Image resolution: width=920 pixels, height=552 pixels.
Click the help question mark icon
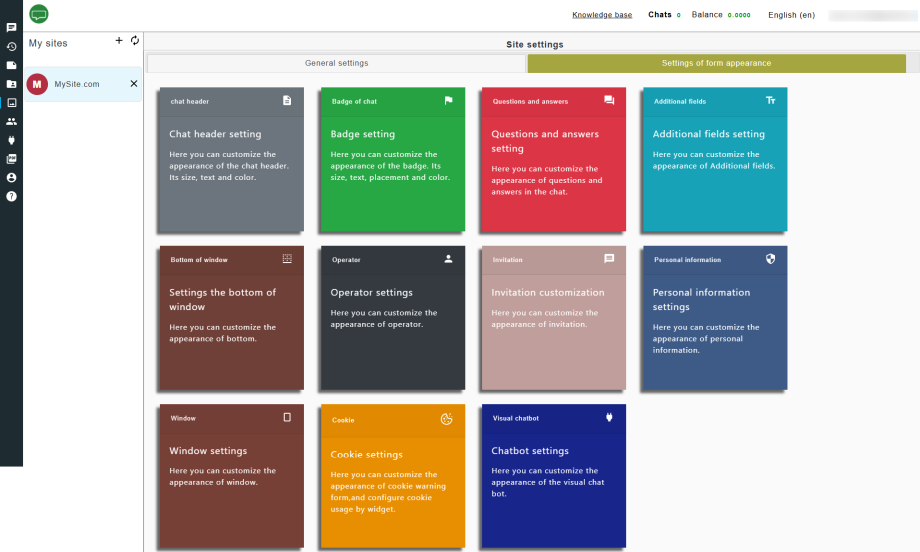pos(11,196)
